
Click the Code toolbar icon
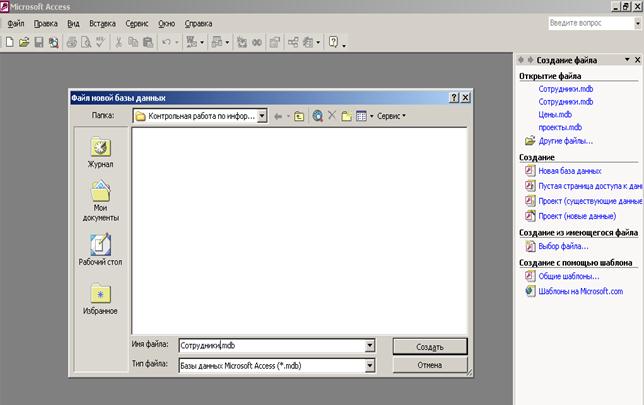[242, 42]
